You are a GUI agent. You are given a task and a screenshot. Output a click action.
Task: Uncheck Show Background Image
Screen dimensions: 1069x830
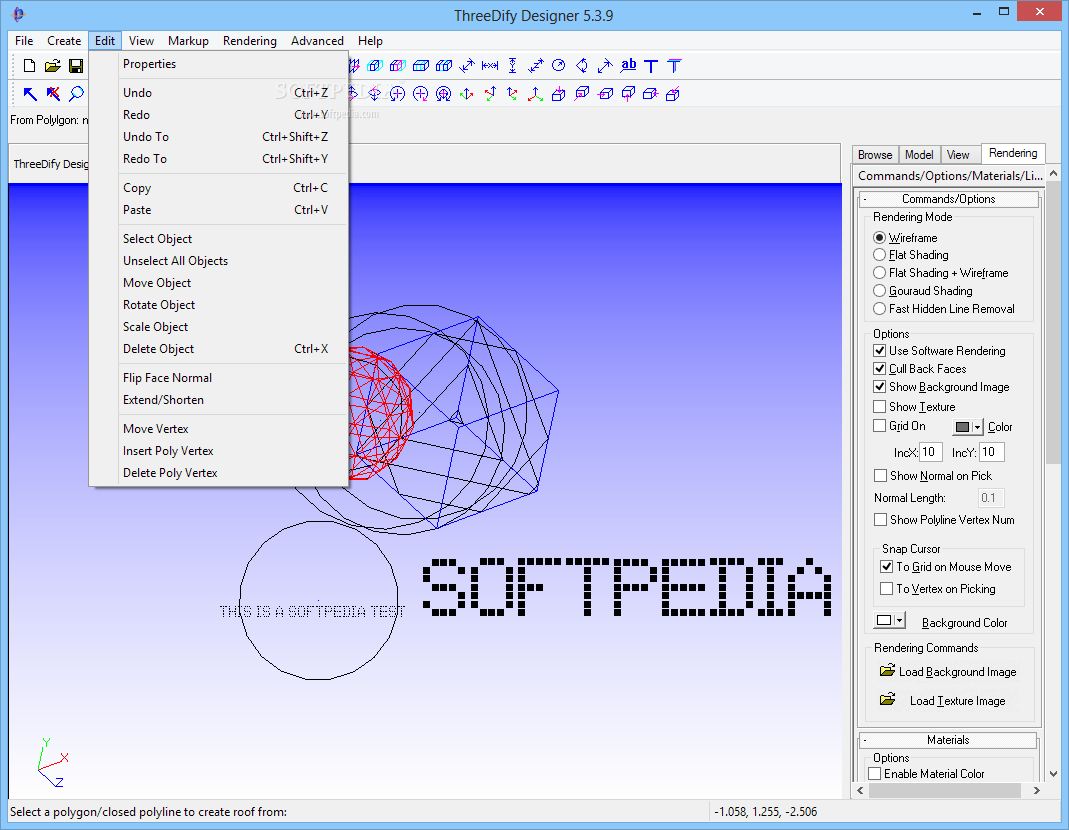click(879, 386)
